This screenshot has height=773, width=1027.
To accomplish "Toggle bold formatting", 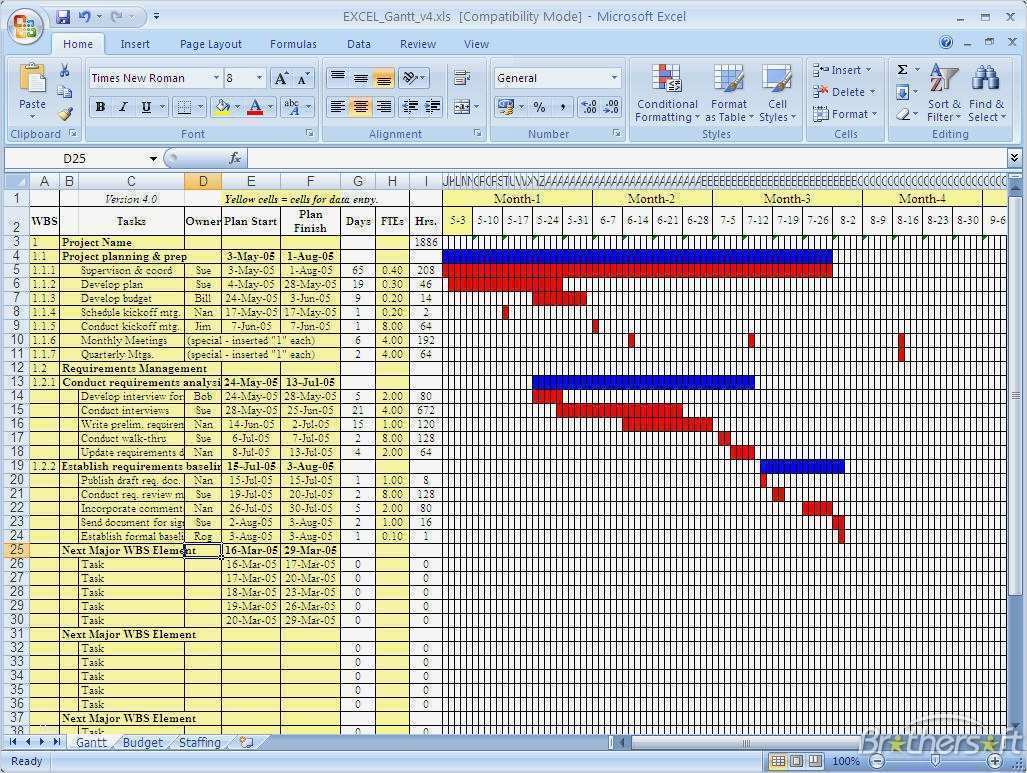I will point(100,107).
